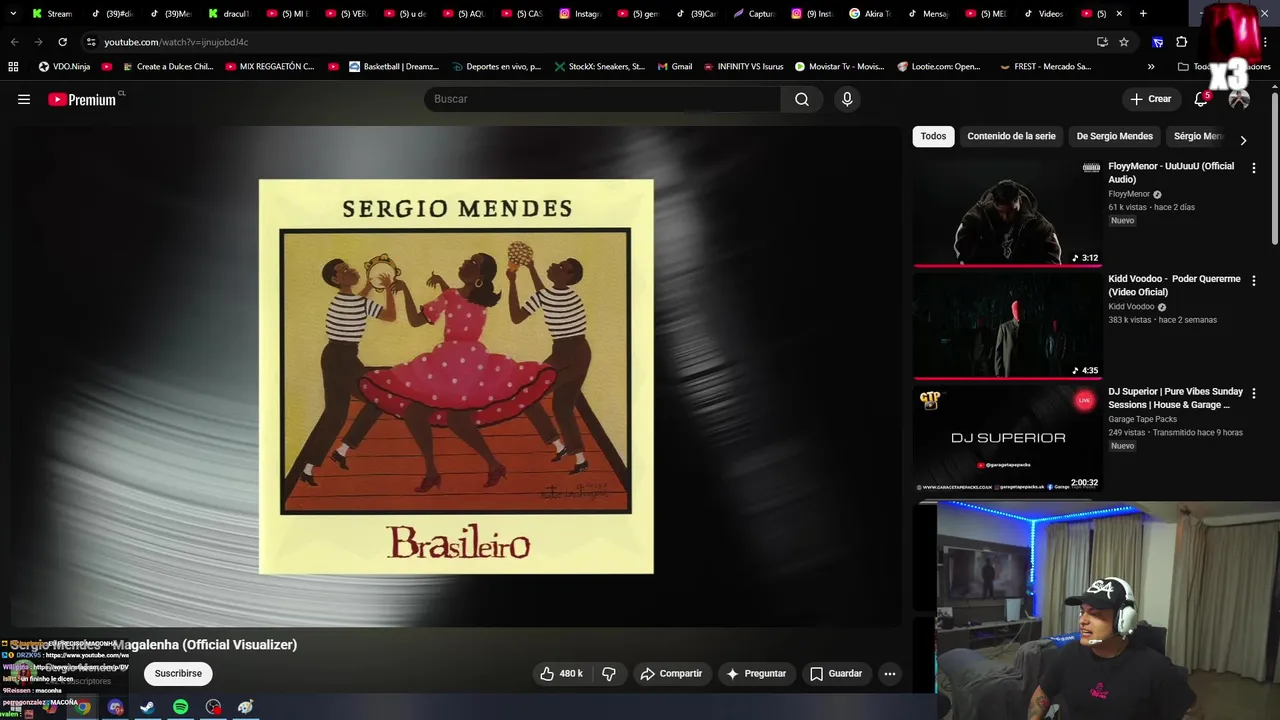The width and height of the screenshot is (1280, 720).
Task: Open FREST - Mercado Sa... bookmark
Action: pyautogui.click(x=1045, y=67)
